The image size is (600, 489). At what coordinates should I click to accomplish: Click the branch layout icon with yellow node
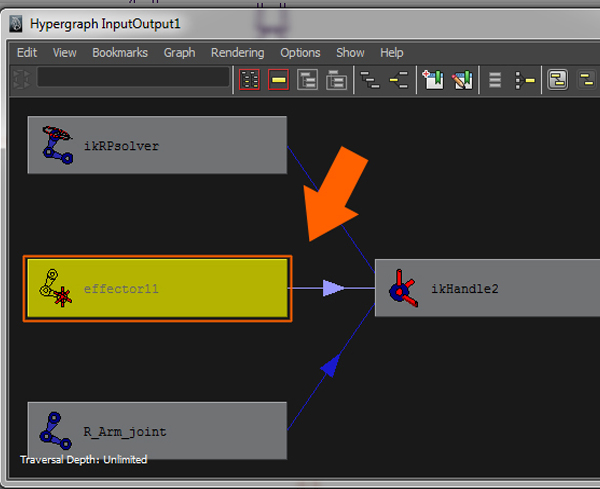tap(525, 80)
